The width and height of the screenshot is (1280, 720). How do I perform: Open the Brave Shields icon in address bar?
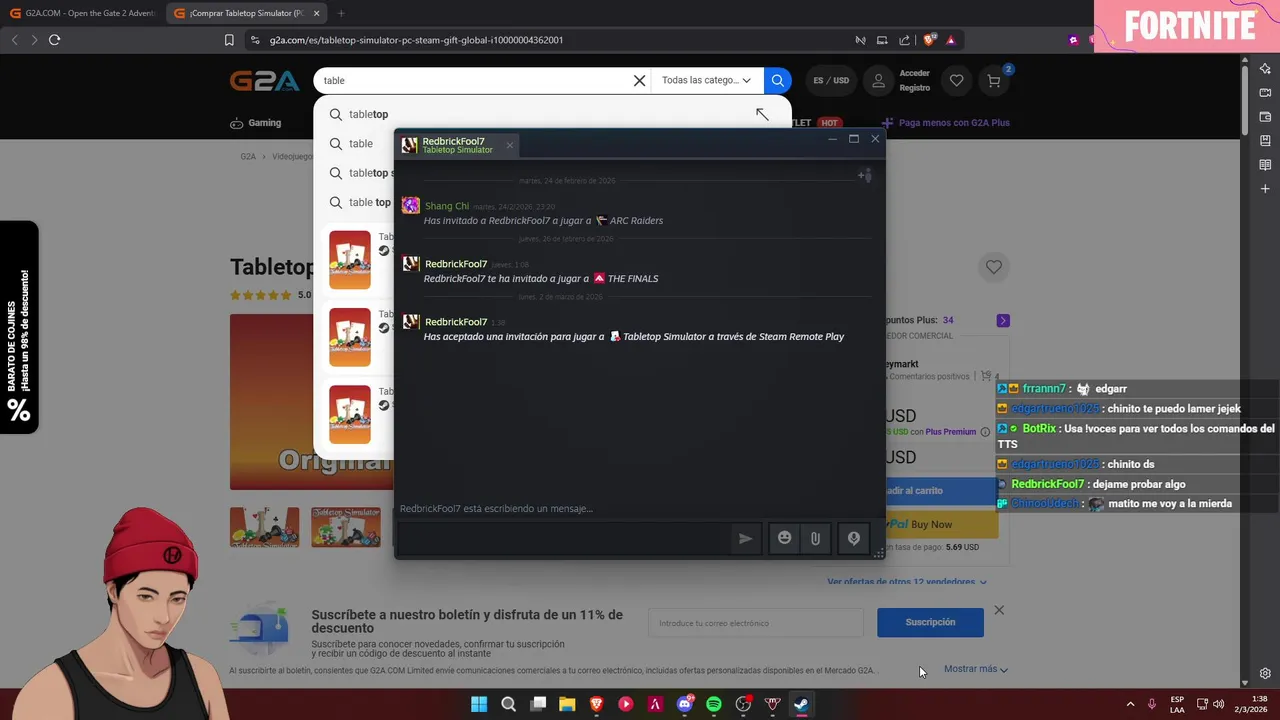[929, 40]
